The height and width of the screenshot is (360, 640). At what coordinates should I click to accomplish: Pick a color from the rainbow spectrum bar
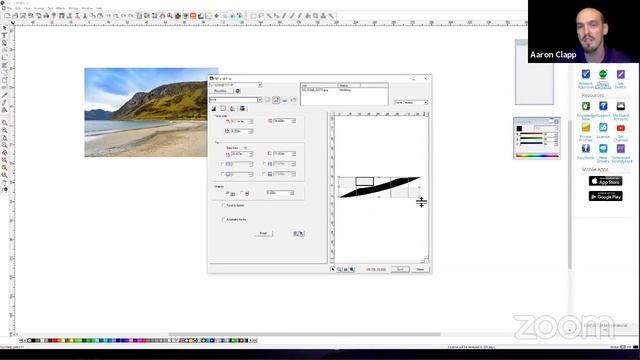[x=537, y=155]
